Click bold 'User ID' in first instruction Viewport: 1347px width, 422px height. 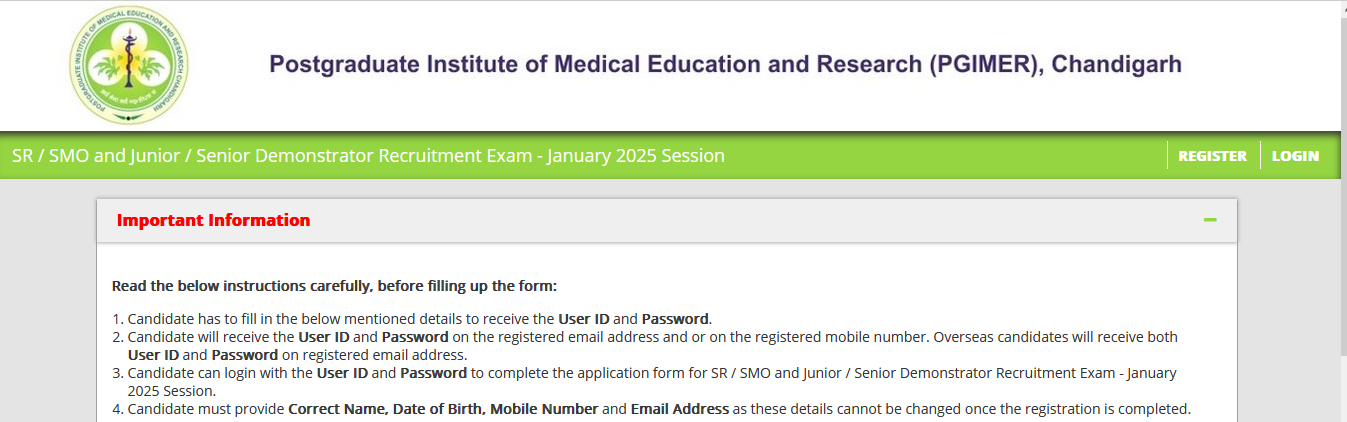pos(584,319)
